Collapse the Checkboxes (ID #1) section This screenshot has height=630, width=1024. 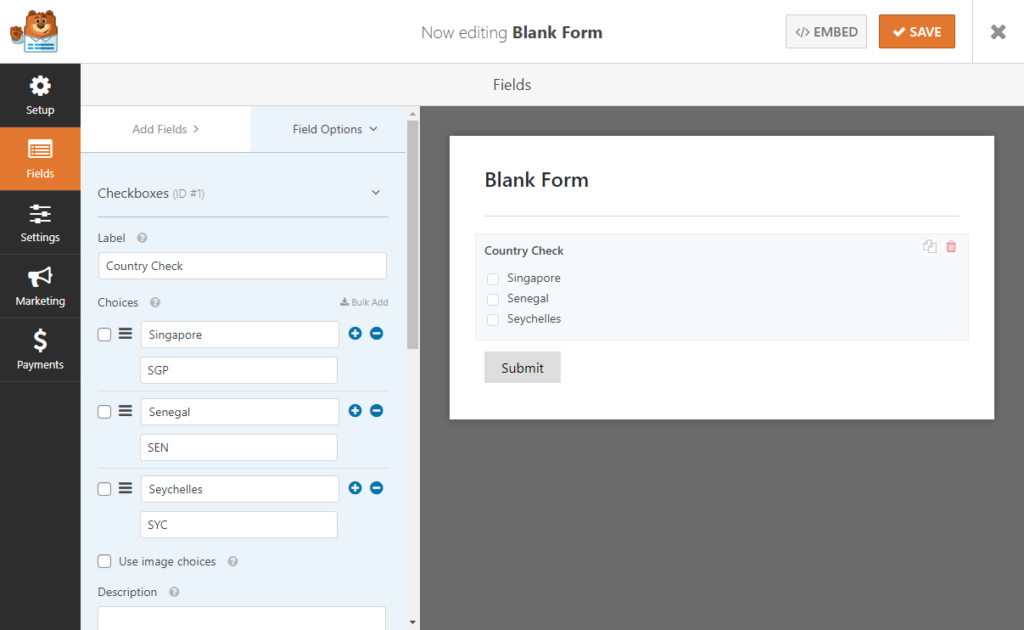pos(377,193)
